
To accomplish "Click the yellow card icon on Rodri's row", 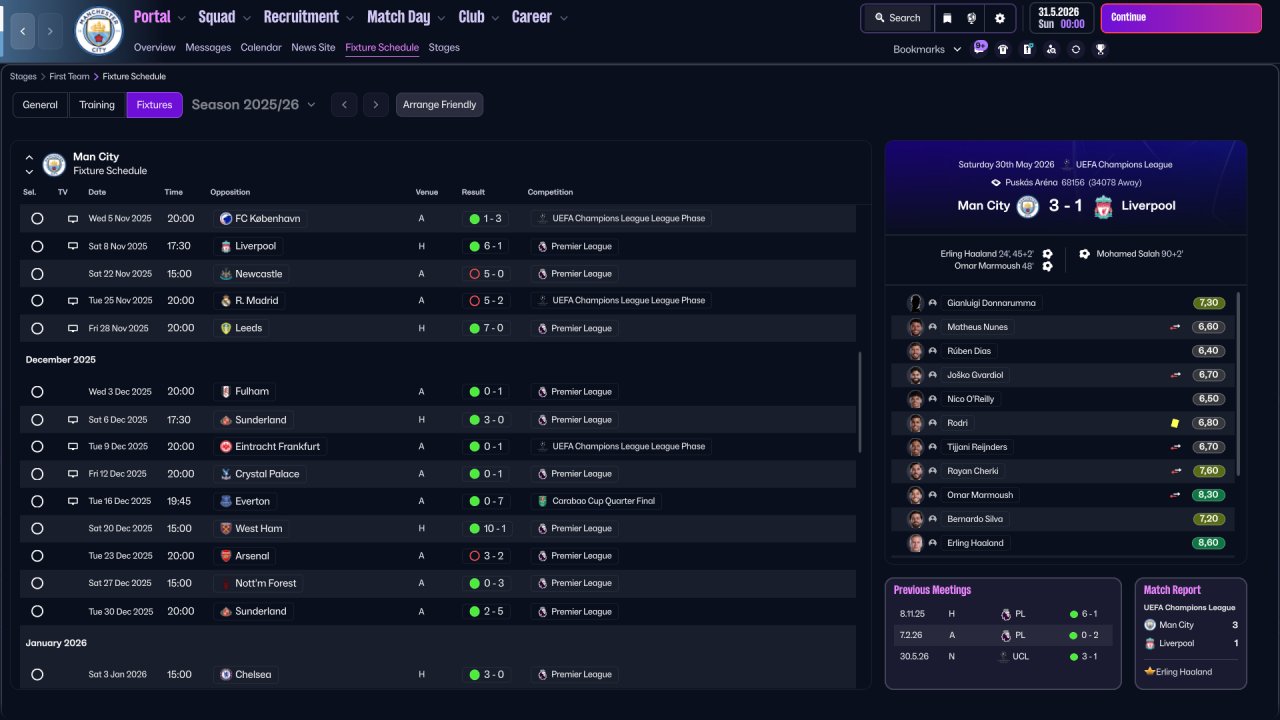I will (1176, 423).
